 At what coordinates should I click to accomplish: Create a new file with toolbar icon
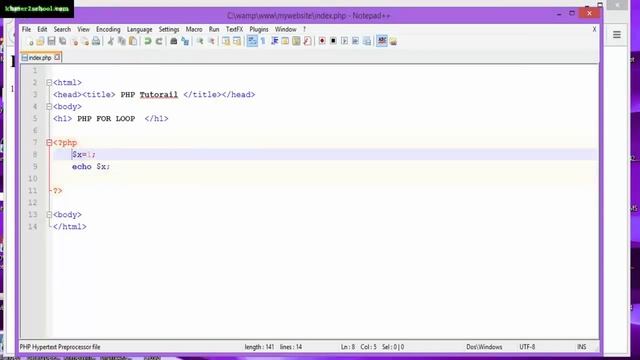coord(30,41)
